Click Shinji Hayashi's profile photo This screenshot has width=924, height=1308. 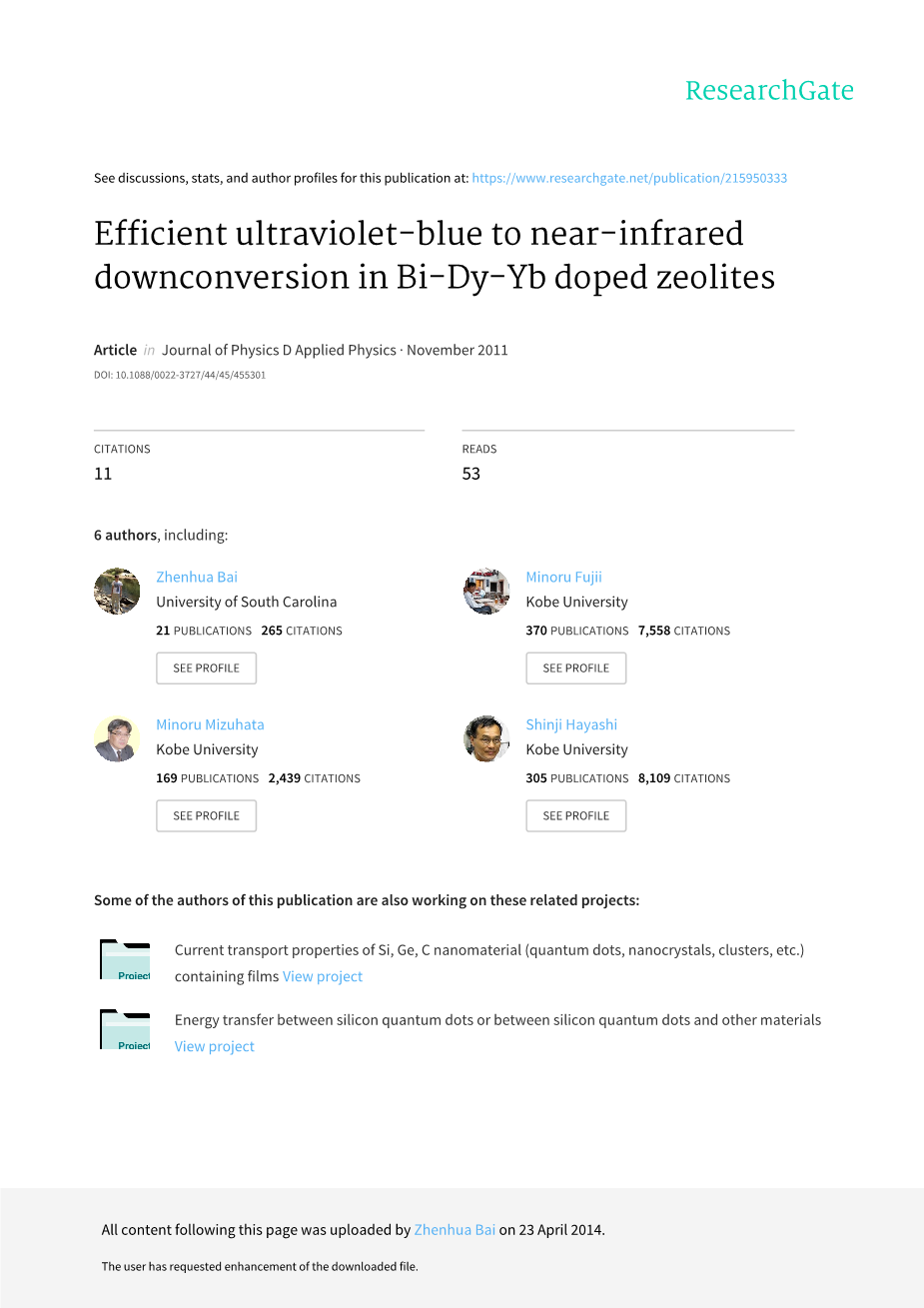coord(486,739)
